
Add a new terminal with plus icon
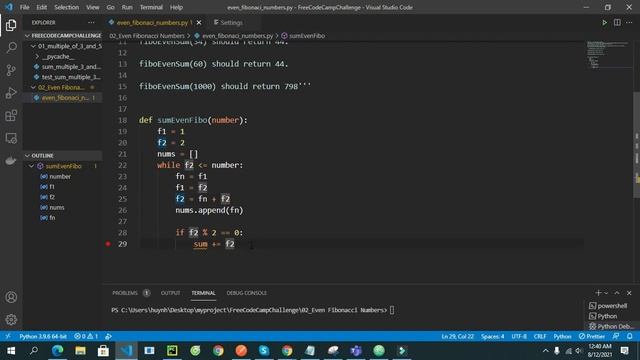(598, 293)
